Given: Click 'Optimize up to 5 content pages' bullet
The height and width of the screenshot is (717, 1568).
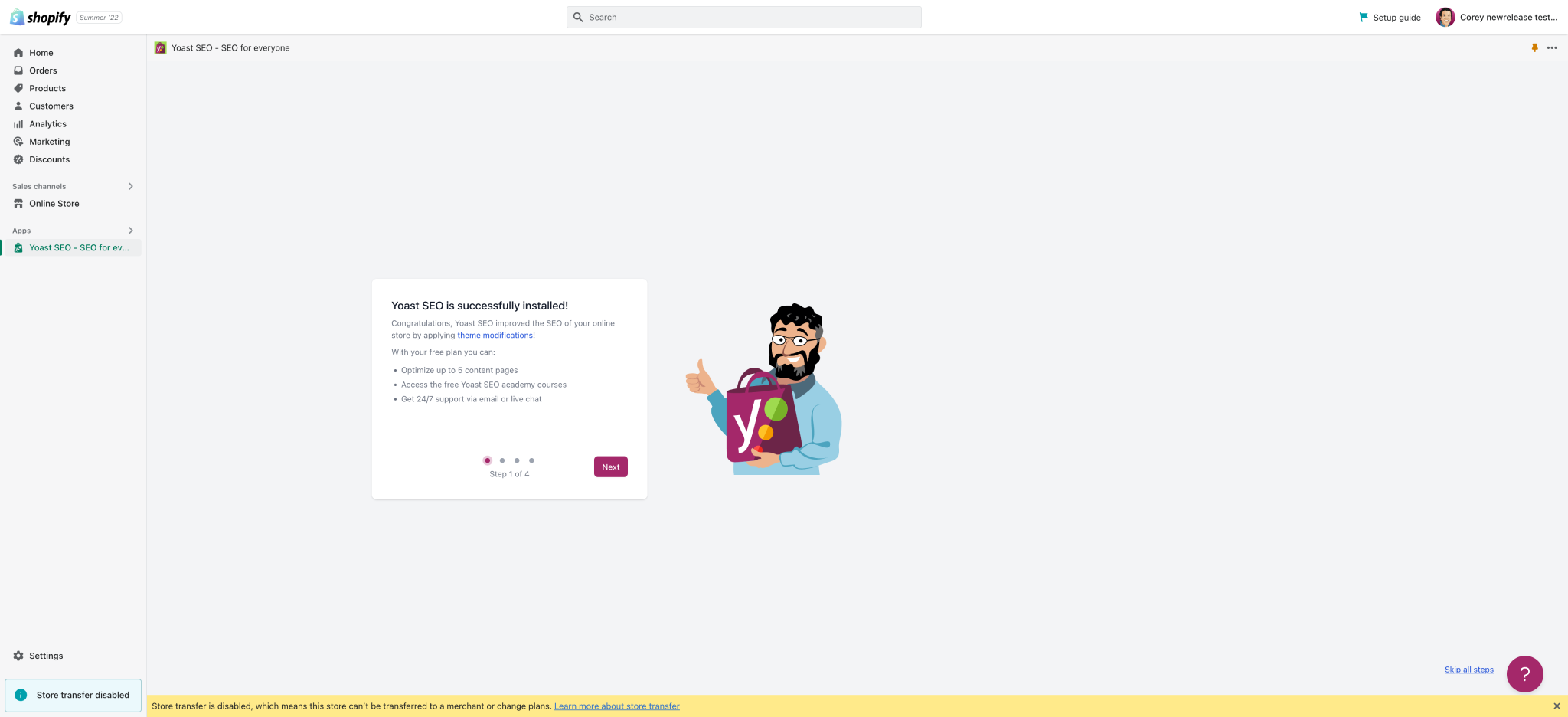Looking at the screenshot, I should pos(459,370).
